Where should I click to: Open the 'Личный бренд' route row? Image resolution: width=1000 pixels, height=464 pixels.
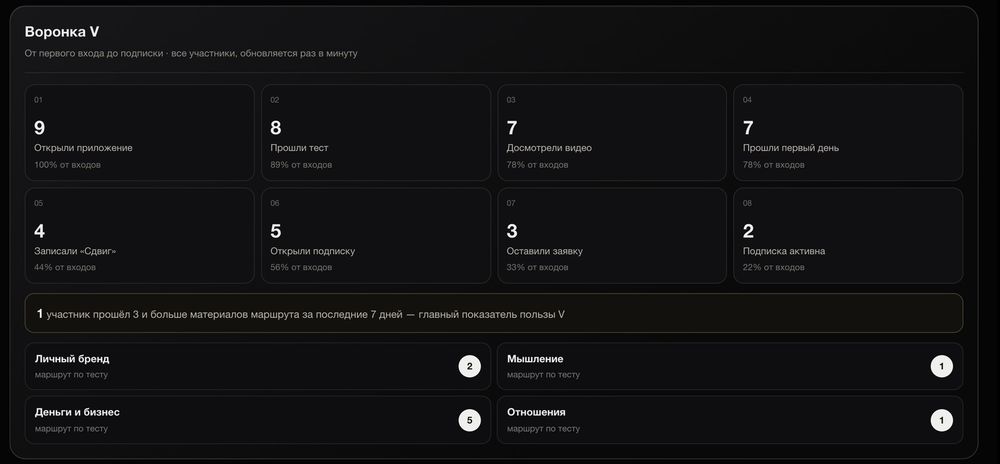pyautogui.click(x=258, y=366)
